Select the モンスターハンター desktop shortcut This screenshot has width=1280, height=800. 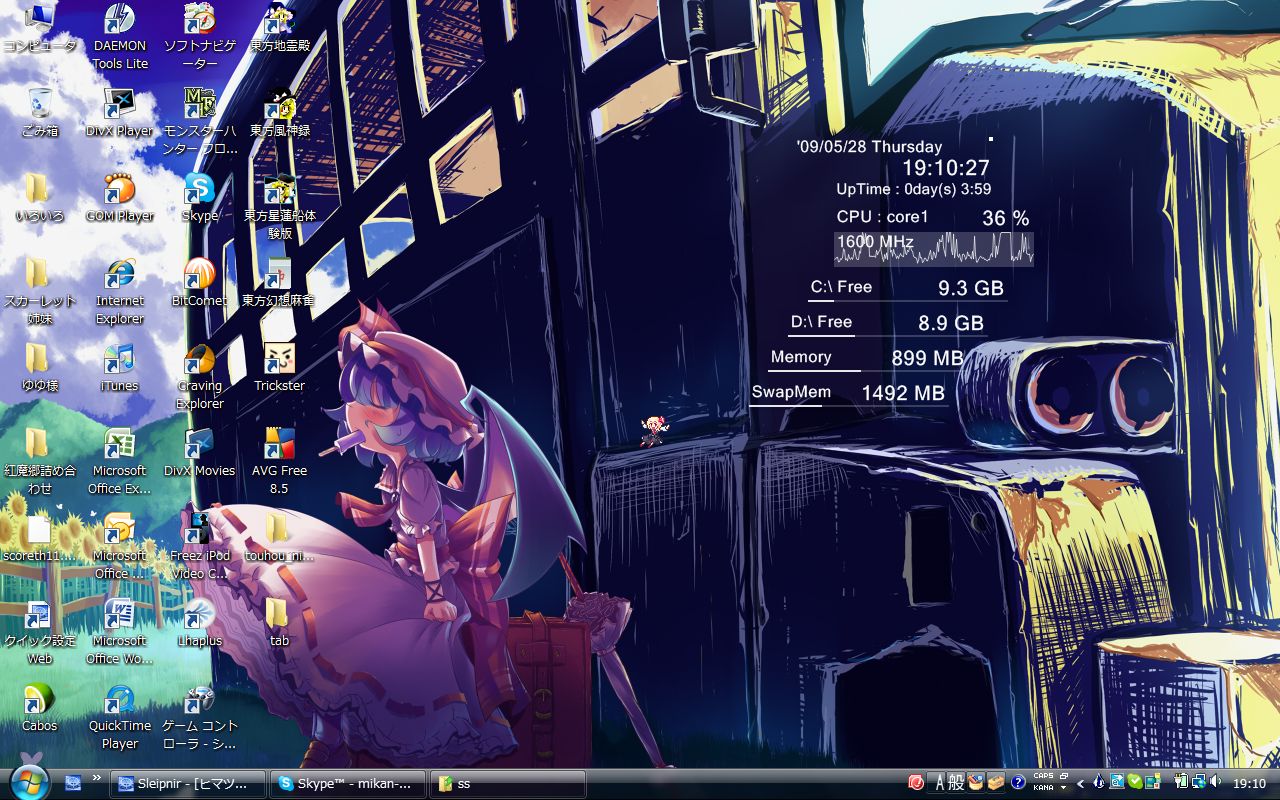click(x=200, y=122)
